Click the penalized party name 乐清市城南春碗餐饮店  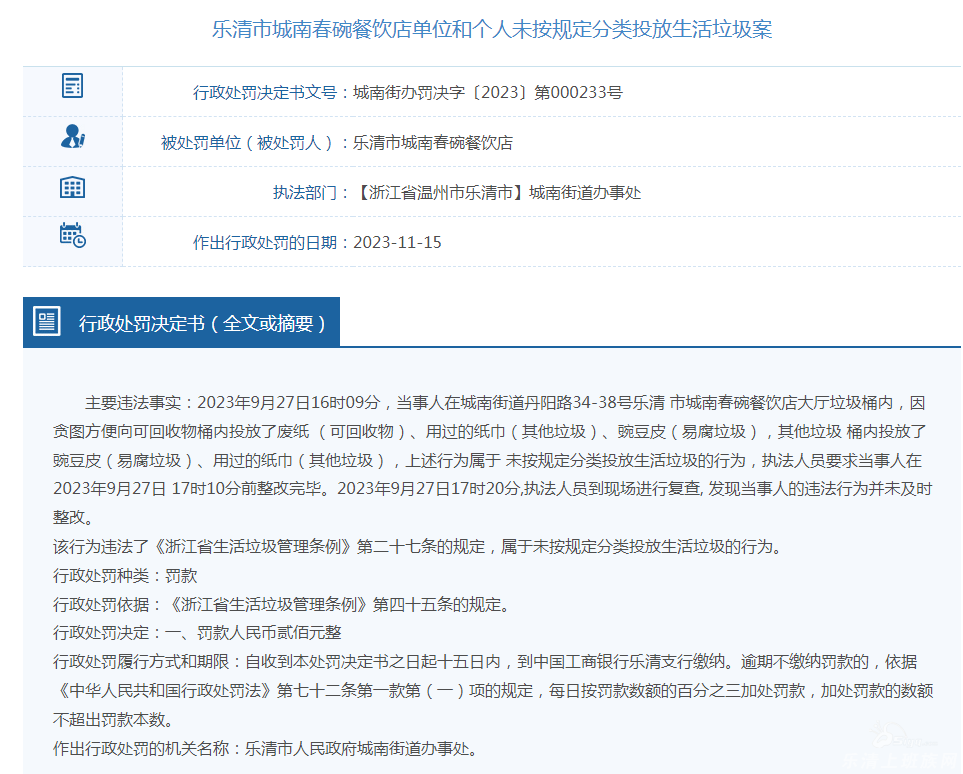pyautogui.click(x=433, y=143)
